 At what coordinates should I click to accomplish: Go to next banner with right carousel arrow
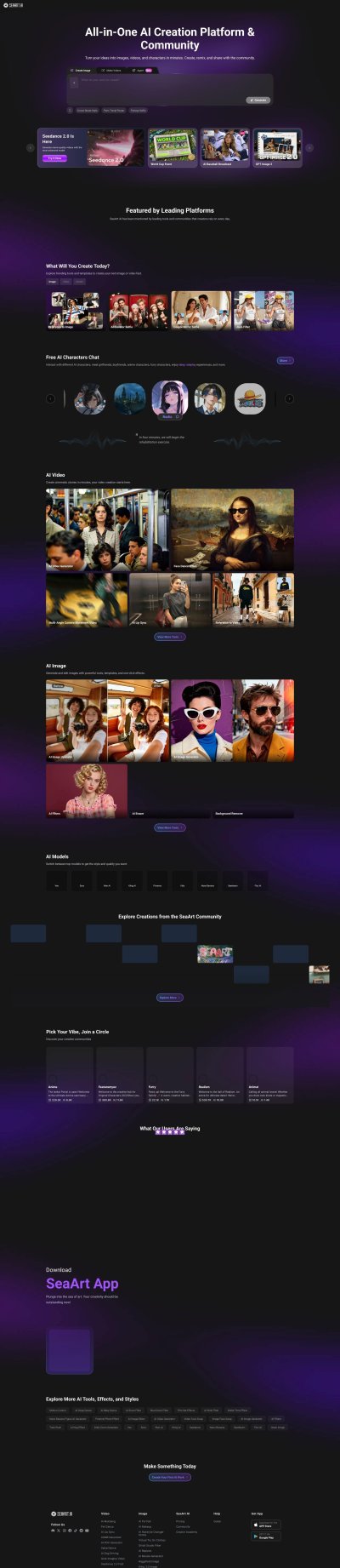[x=309, y=148]
